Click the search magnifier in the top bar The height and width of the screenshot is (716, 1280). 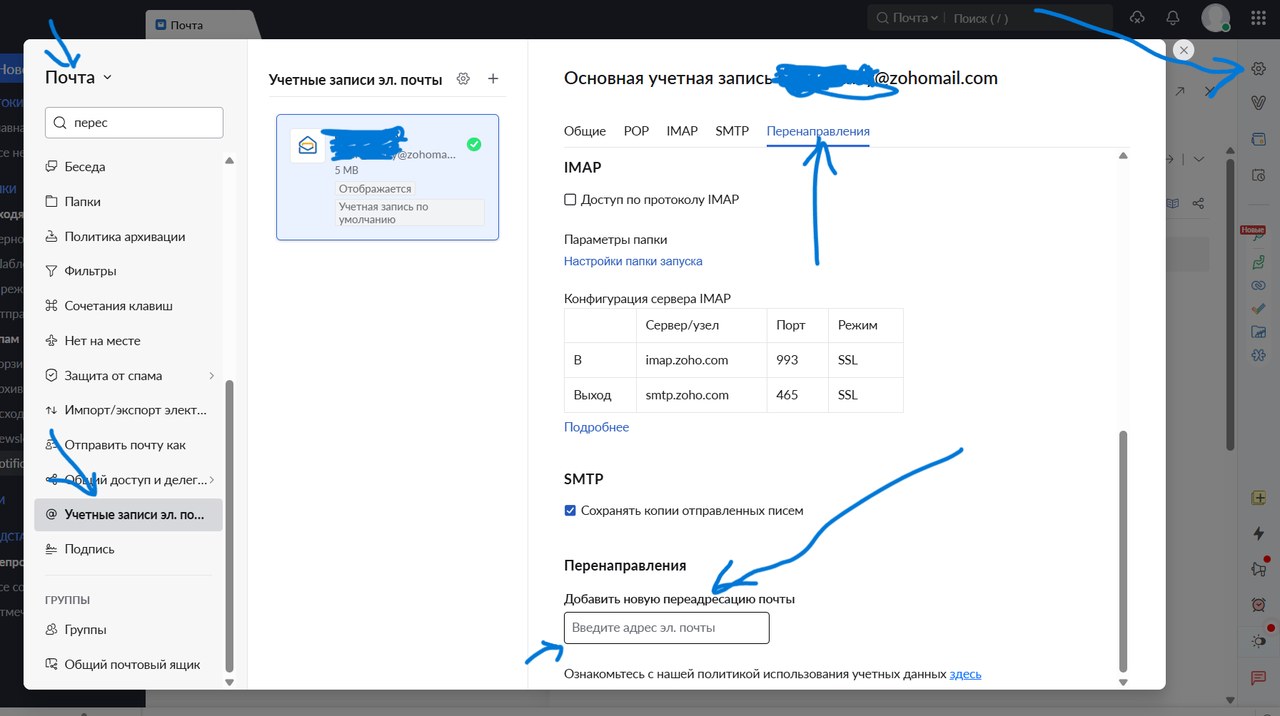click(883, 17)
